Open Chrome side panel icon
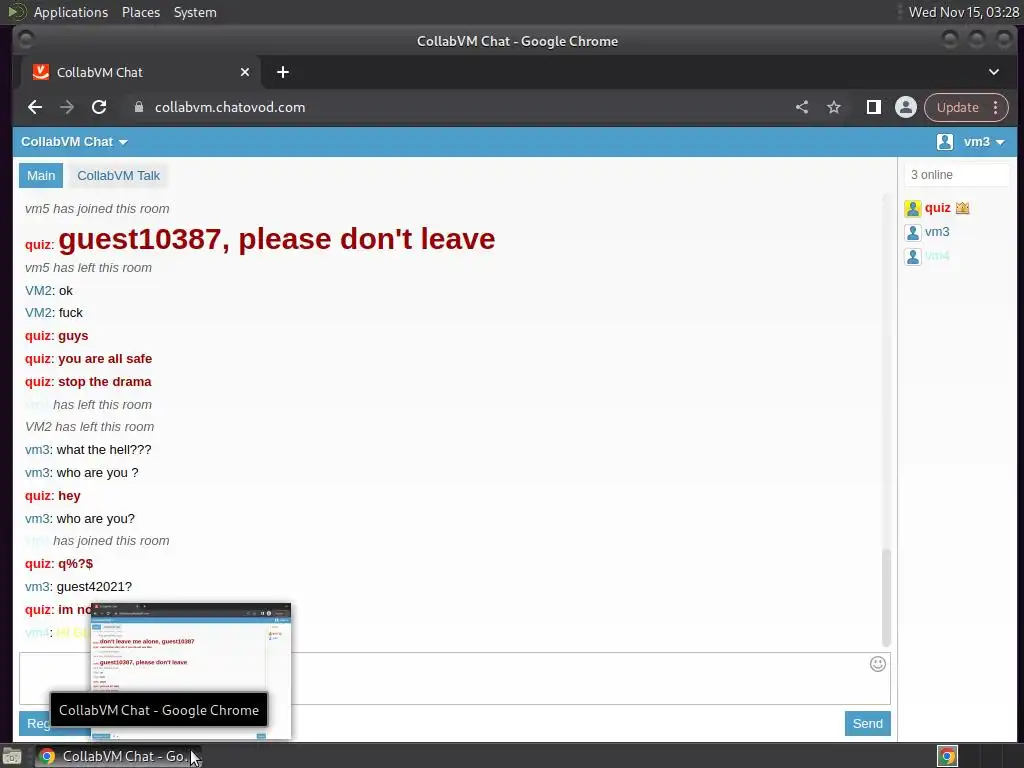 (x=874, y=107)
